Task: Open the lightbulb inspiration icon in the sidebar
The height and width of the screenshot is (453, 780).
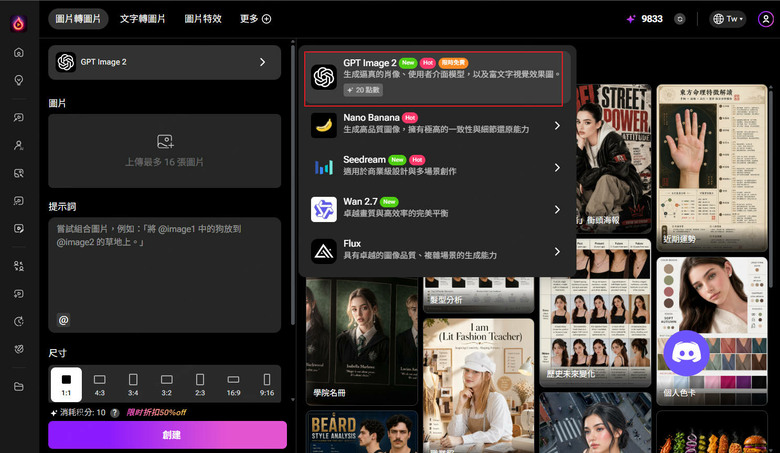Action: [19, 80]
